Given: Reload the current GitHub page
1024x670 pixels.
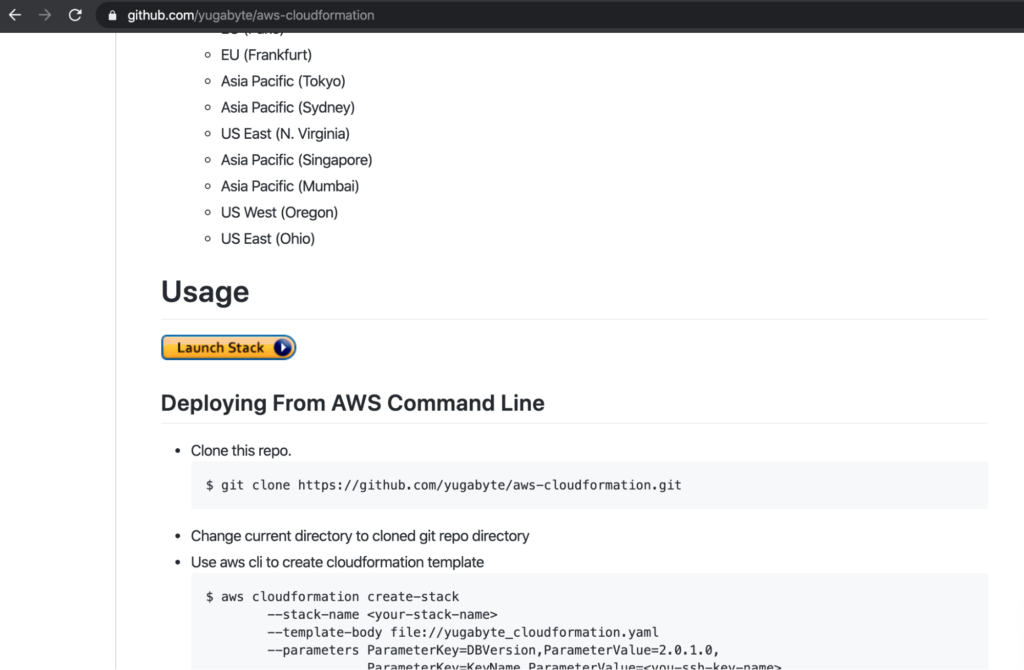Looking at the screenshot, I should [75, 15].
